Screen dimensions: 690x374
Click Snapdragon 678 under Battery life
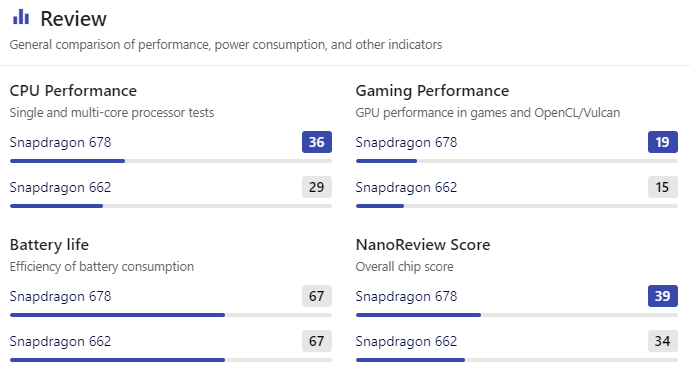[60, 297]
